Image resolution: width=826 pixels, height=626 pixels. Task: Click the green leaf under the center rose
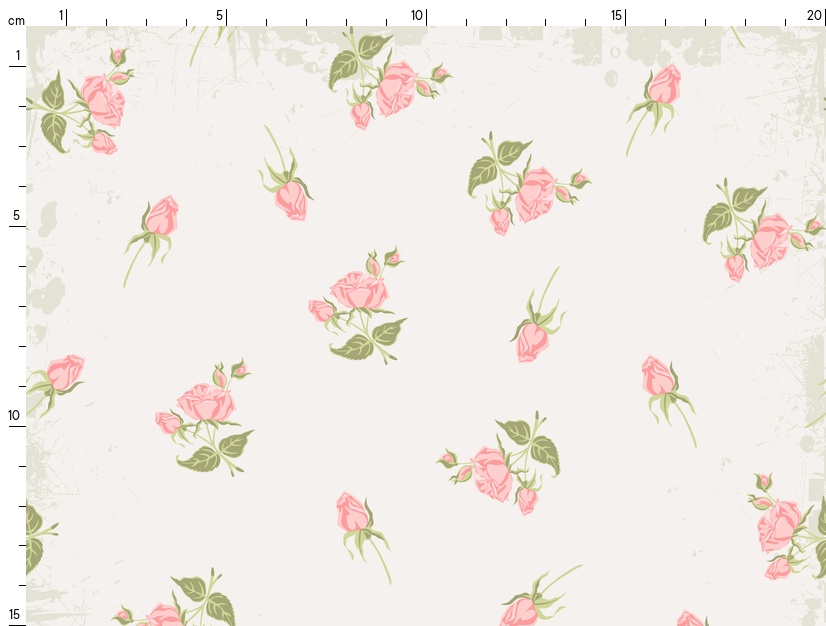pos(353,347)
